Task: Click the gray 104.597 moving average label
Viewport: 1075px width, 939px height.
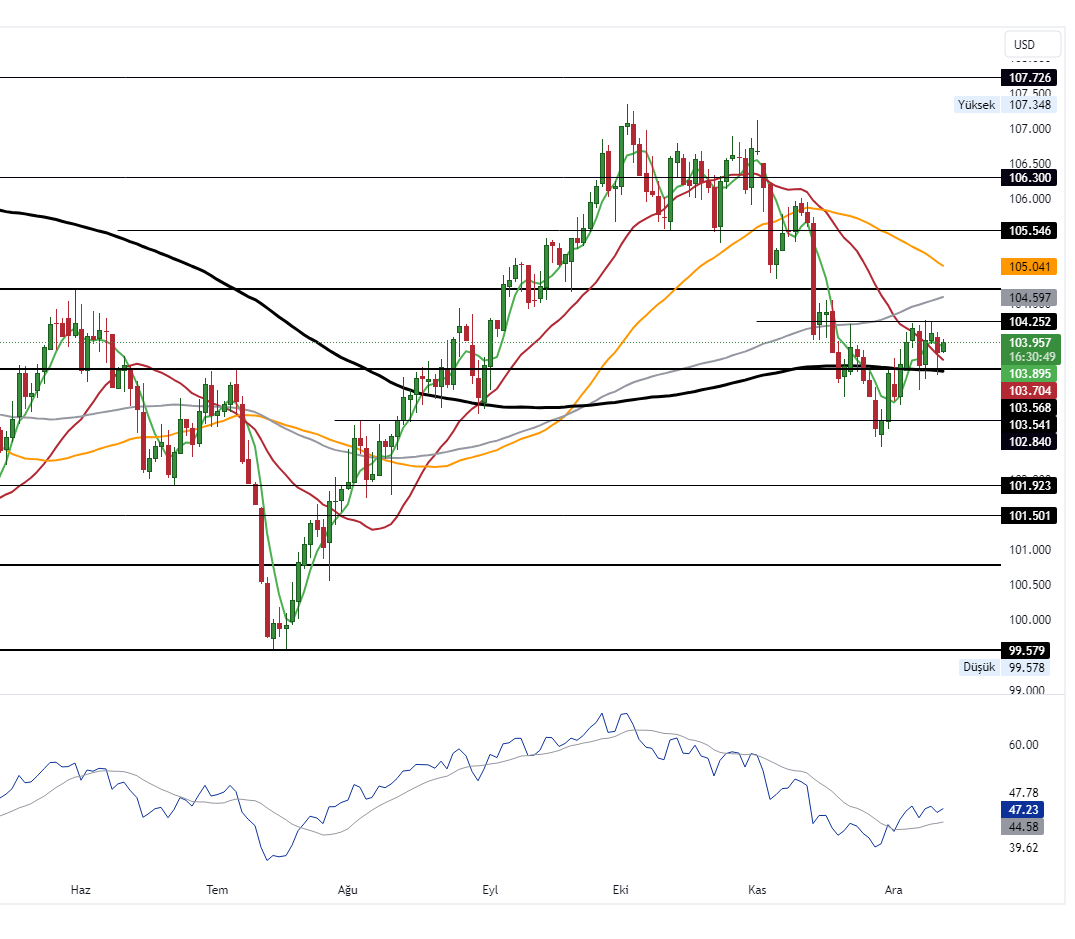Action: (1029, 298)
